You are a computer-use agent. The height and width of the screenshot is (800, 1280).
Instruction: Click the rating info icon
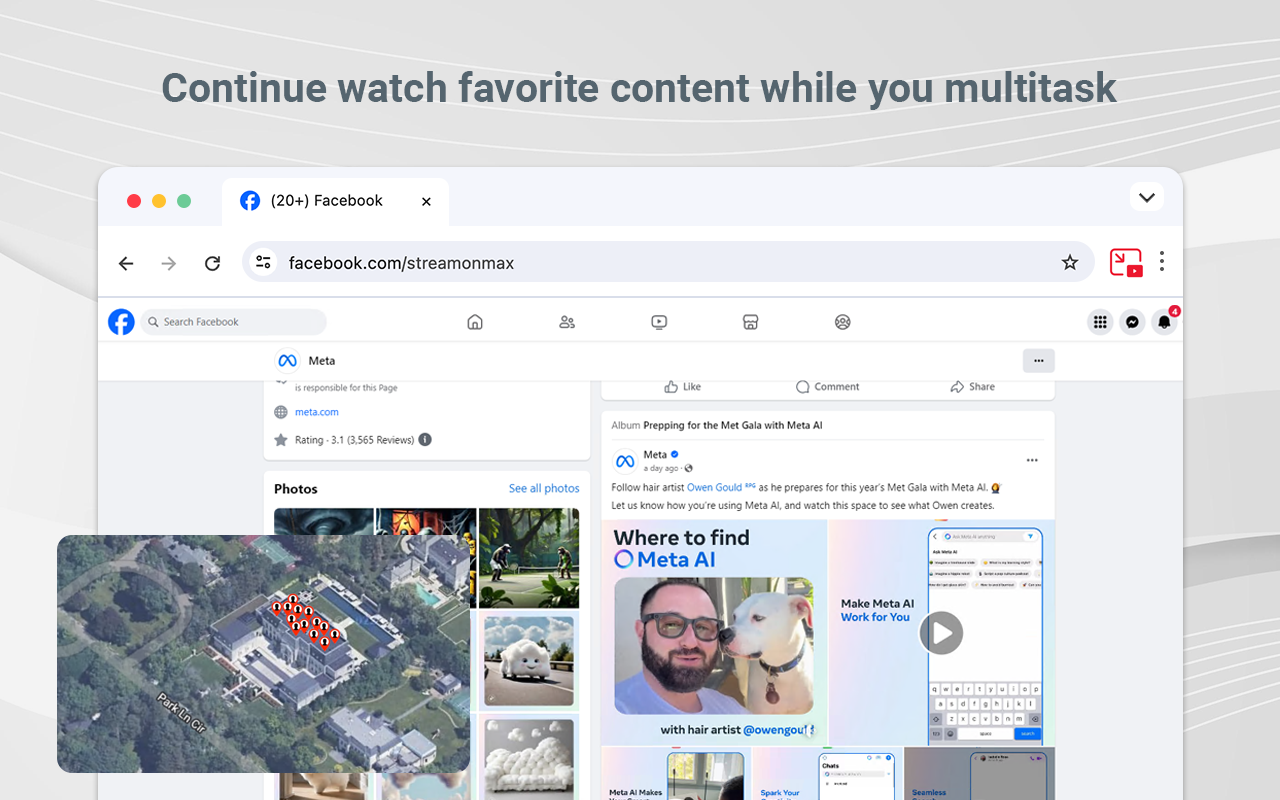click(425, 440)
